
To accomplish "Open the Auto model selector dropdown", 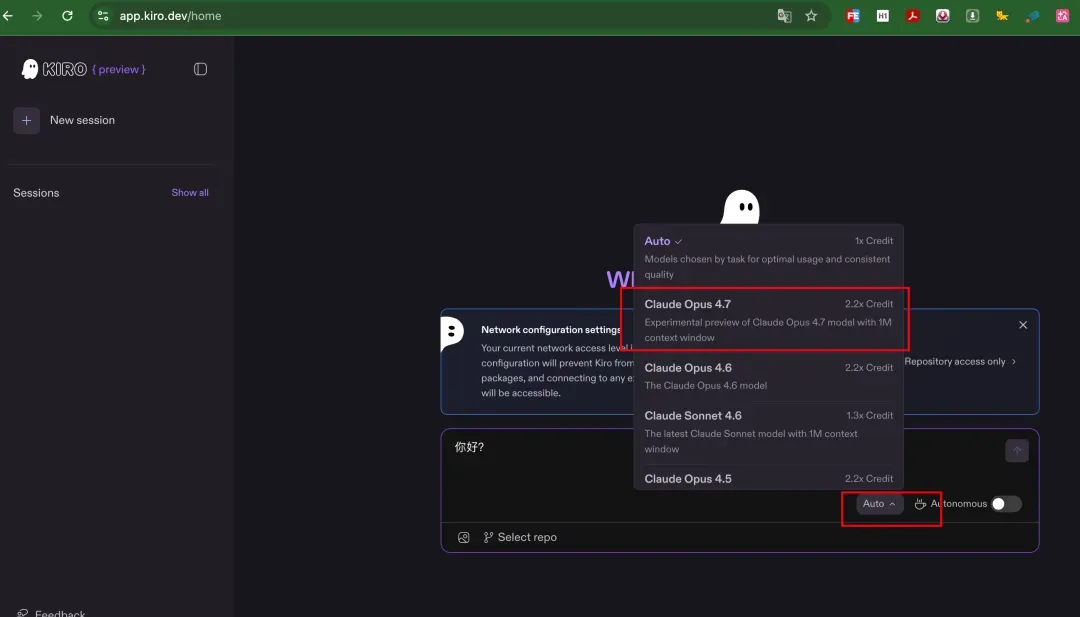I will pyautogui.click(x=880, y=504).
